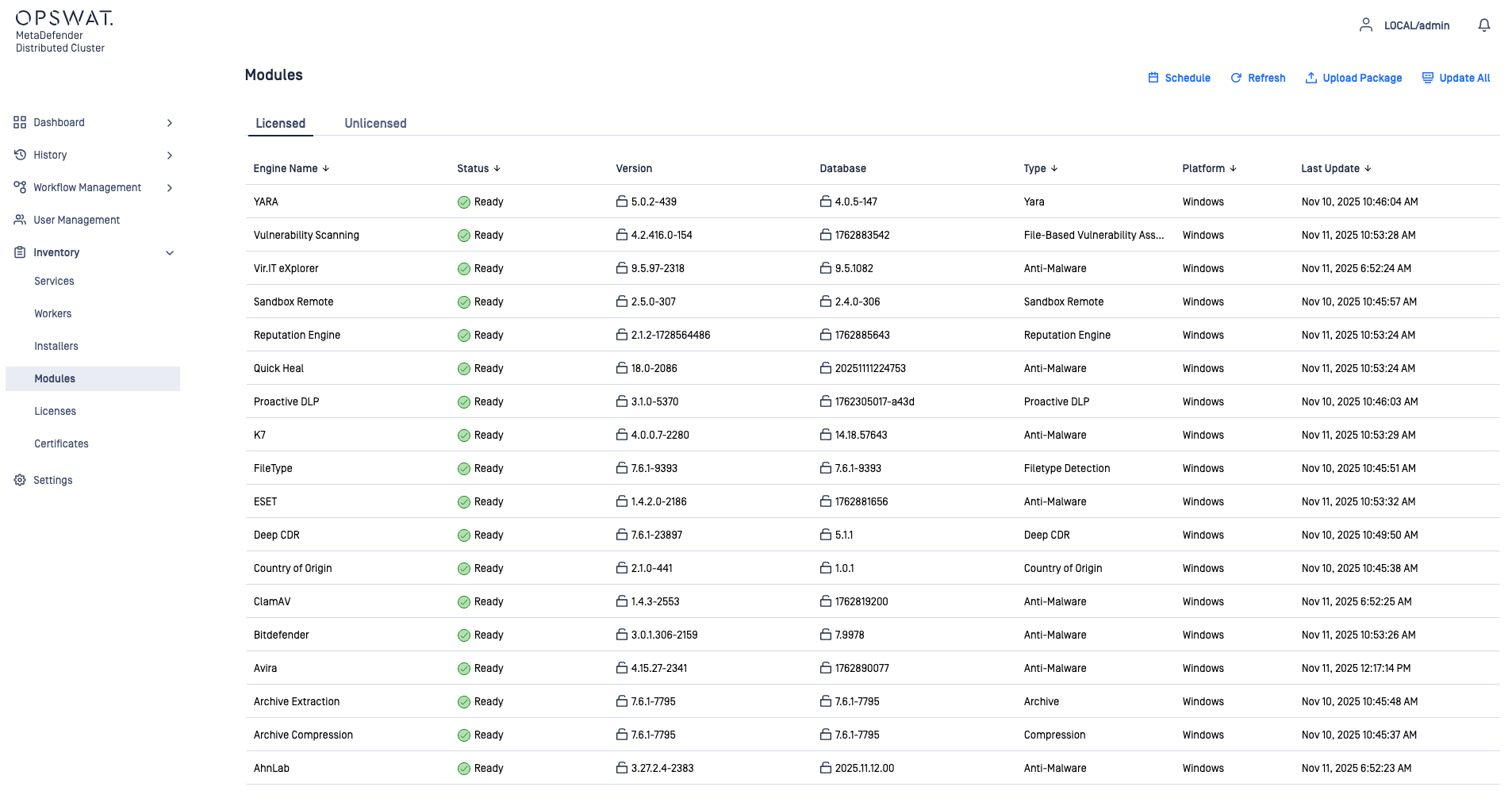Click the user profile icon

click(x=1365, y=25)
